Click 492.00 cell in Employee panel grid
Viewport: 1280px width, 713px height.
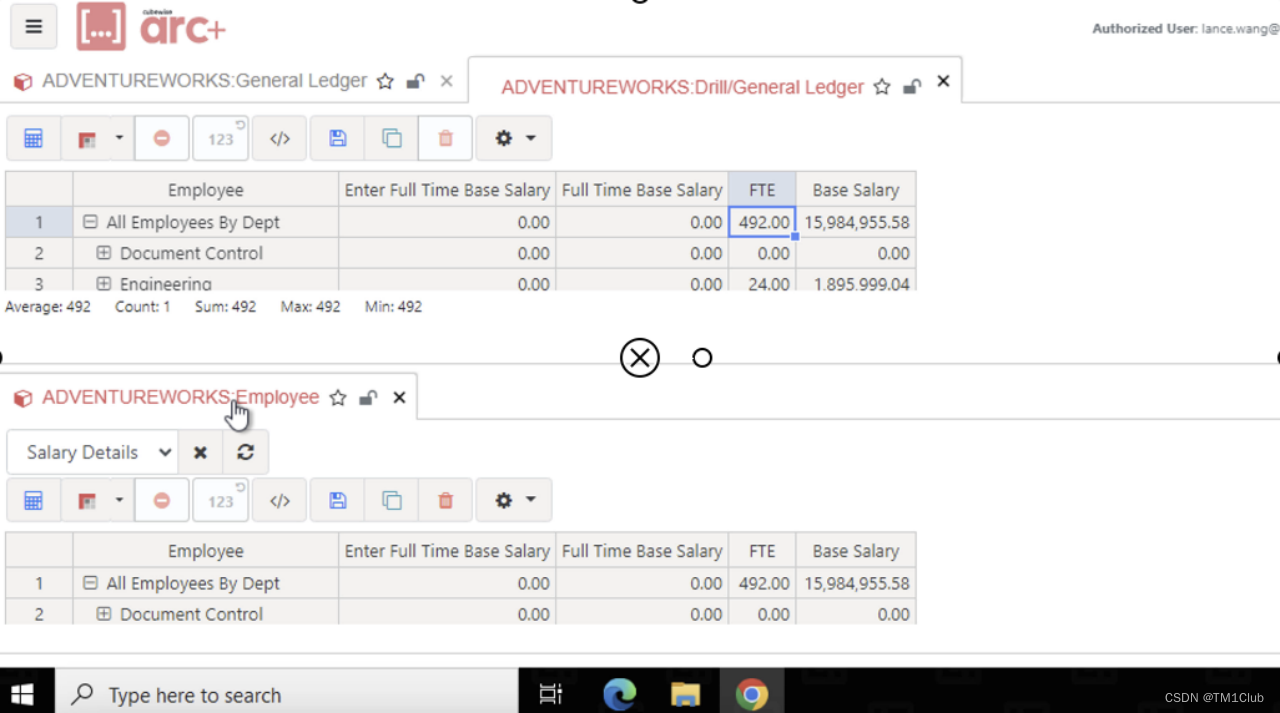[x=762, y=584]
